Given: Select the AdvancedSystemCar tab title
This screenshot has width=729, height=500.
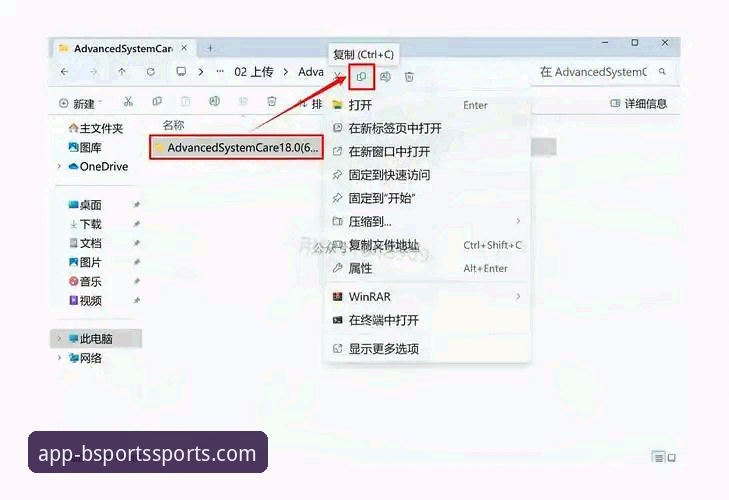Looking at the screenshot, I should coord(123,48).
